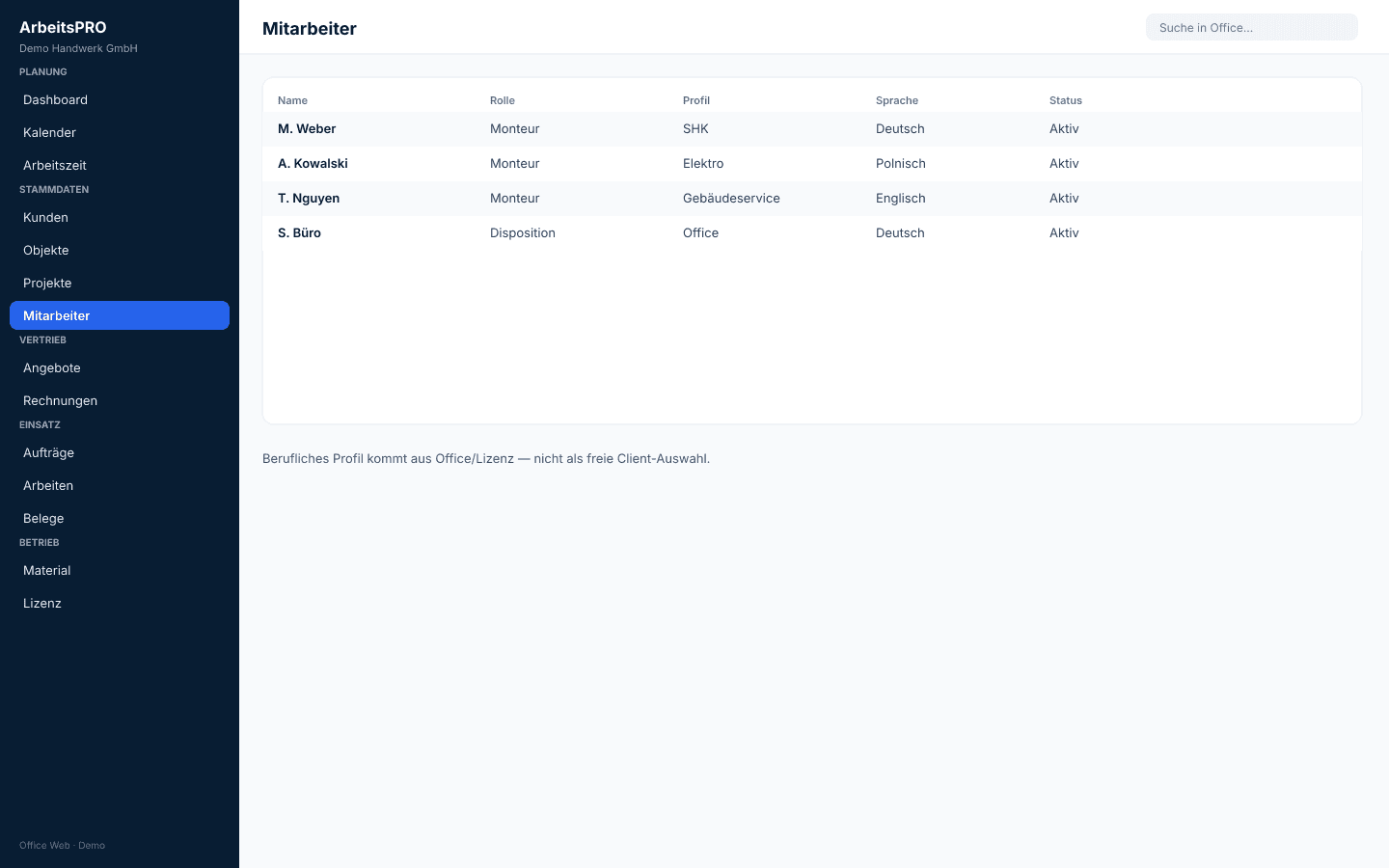Click the Rolle column header
This screenshot has width=1389, height=868.
503,100
